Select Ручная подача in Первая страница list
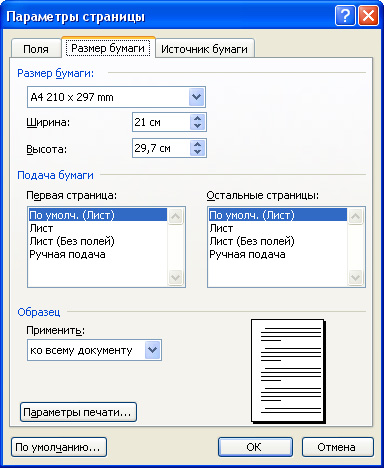 click(98, 254)
